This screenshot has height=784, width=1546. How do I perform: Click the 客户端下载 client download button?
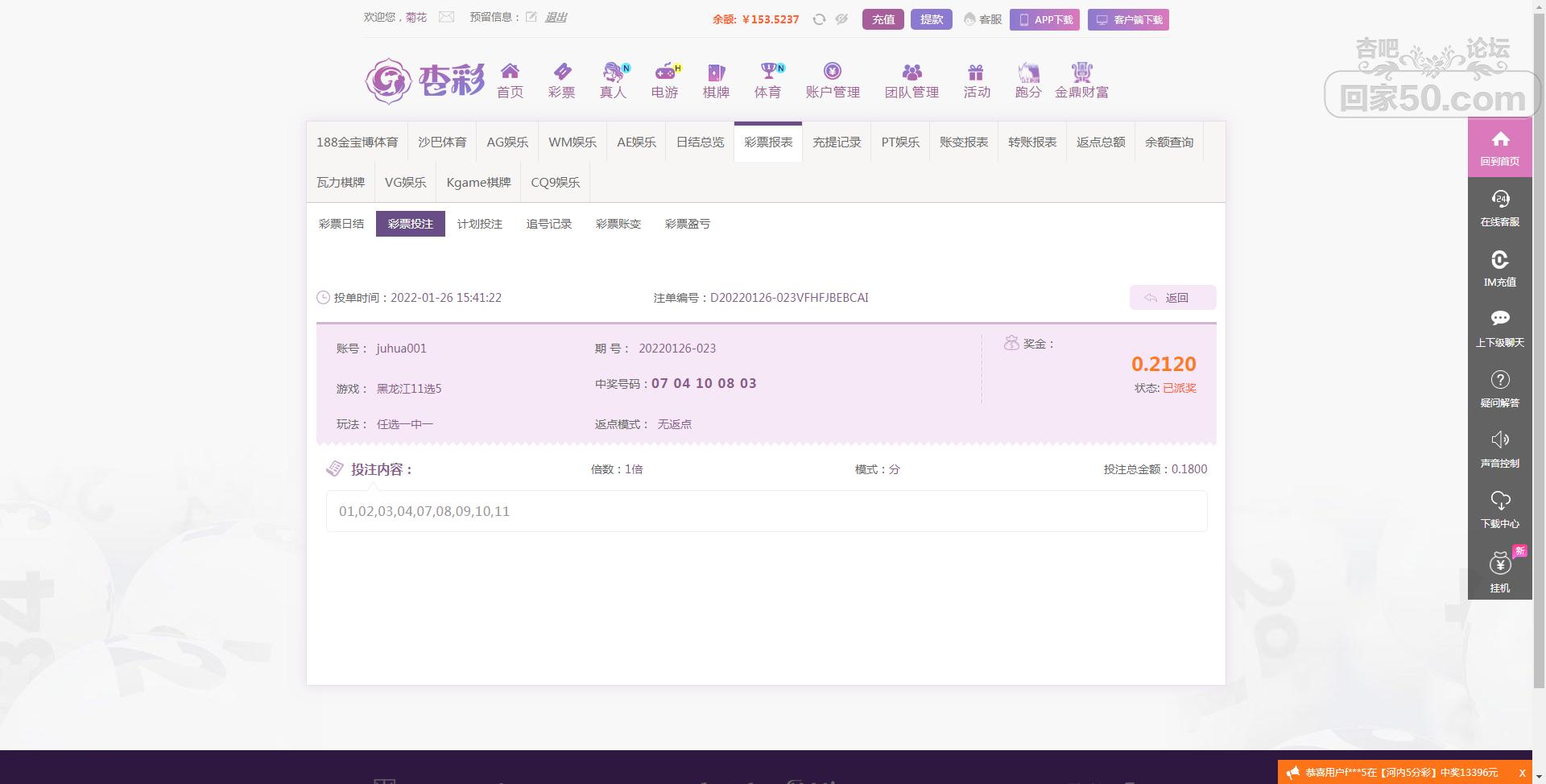pos(1128,19)
